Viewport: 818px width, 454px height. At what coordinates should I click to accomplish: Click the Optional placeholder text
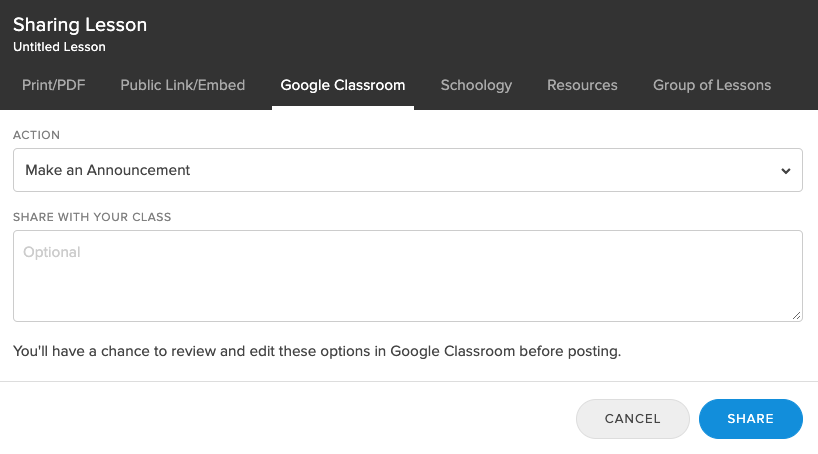(x=52, y=253)
